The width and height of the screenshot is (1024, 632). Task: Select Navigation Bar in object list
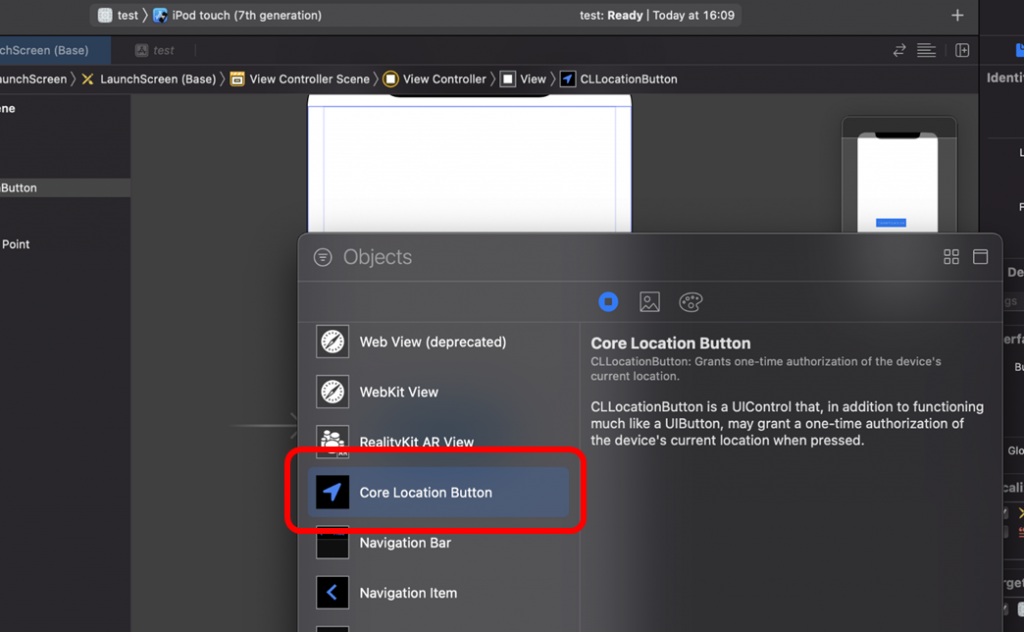pos(438,543)
